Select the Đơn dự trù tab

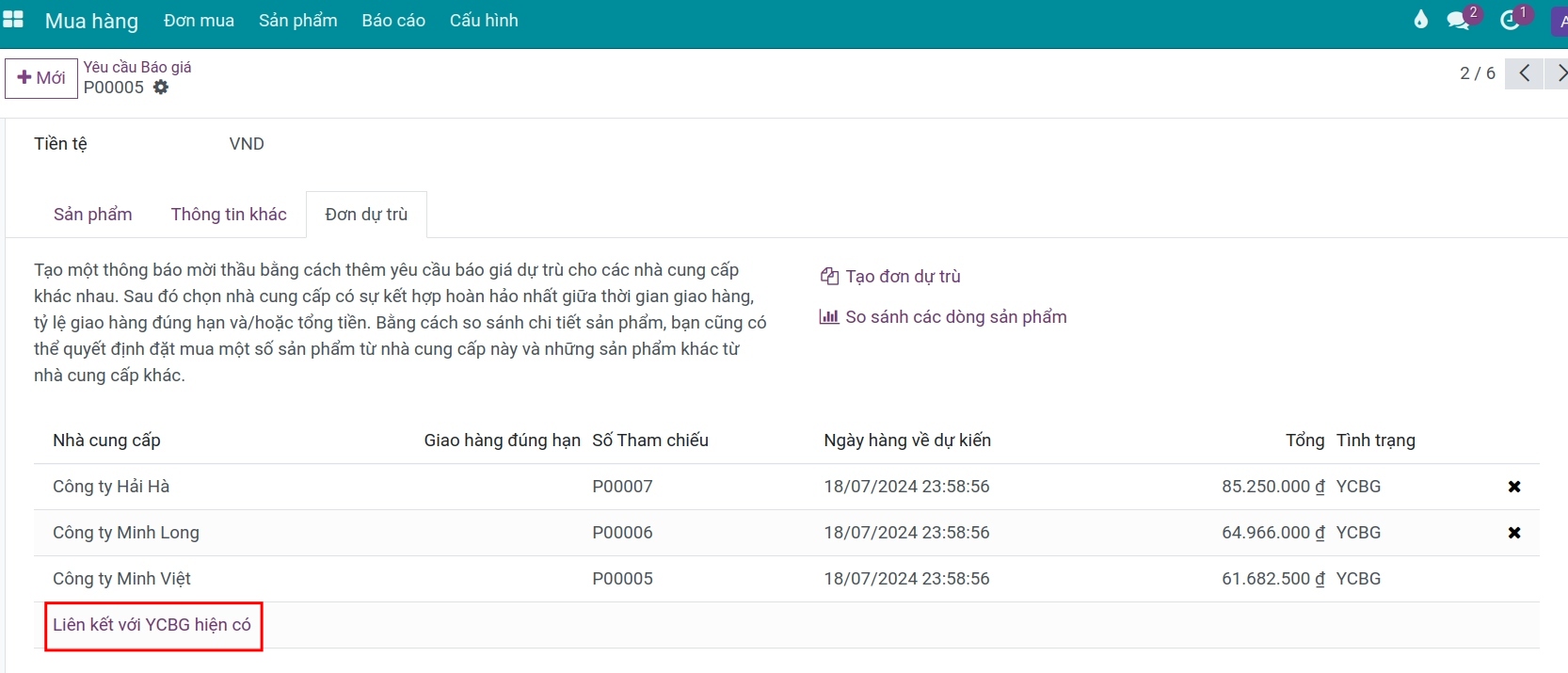[366, 215]
